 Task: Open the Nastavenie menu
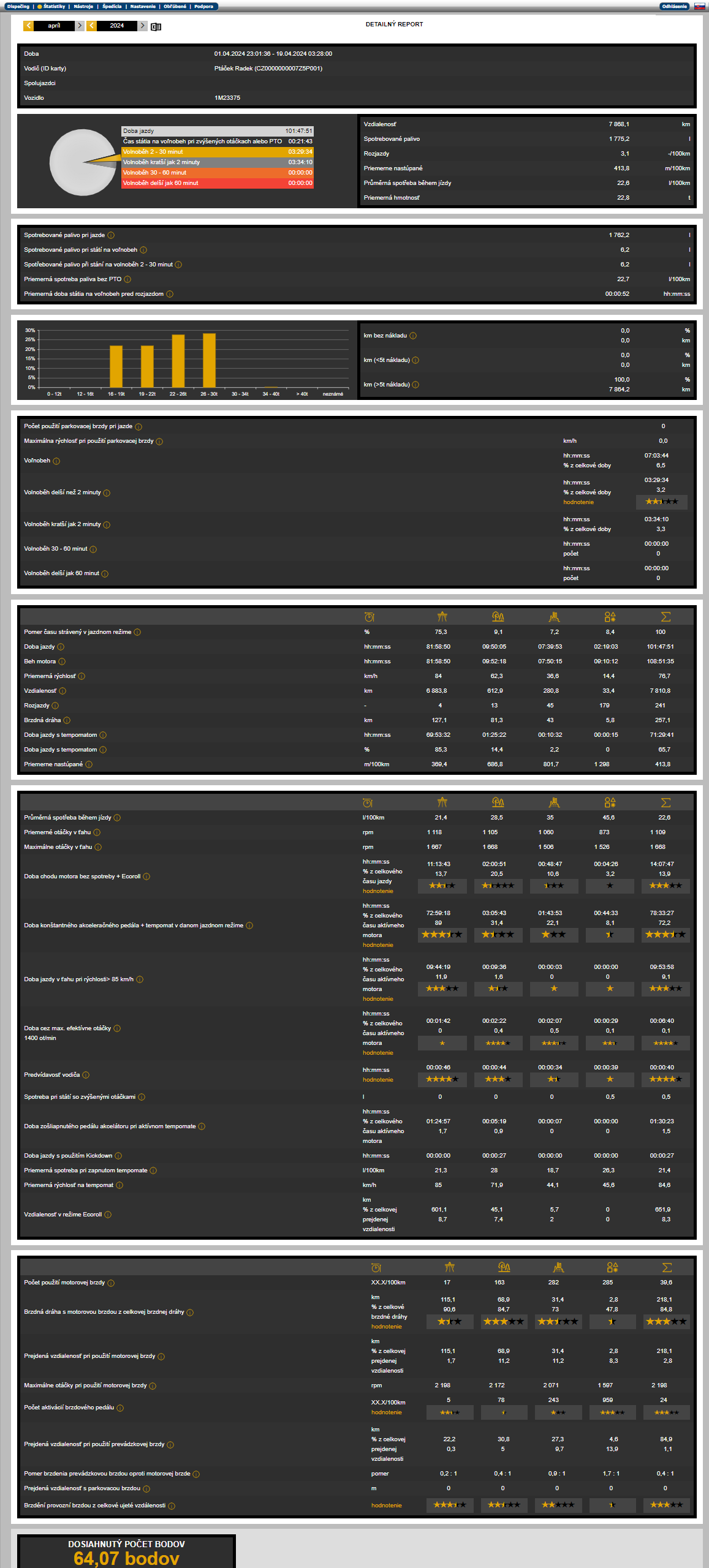pyautogui.click(x=143, y=7)
